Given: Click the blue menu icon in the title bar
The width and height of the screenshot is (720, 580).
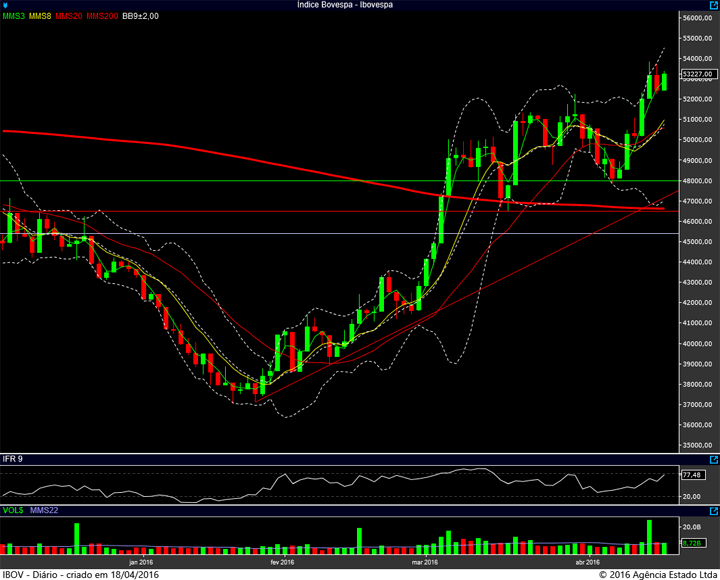Looking at the screenshot, I should pos(5,5).
